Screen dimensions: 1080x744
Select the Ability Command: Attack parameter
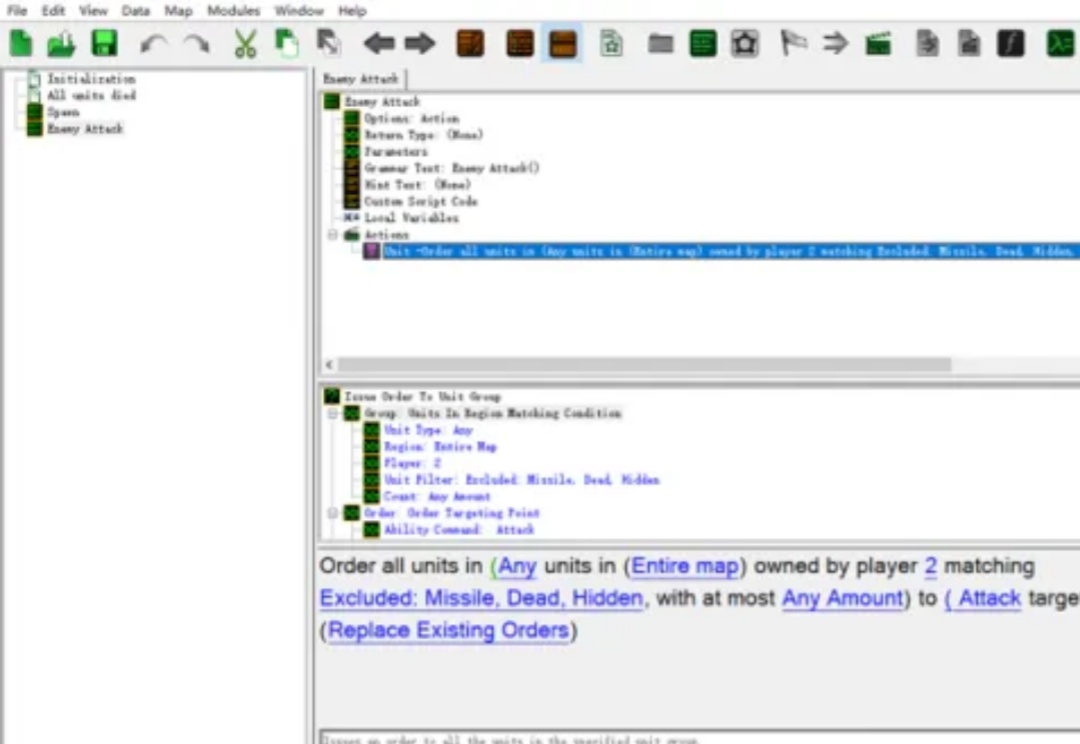(459, 530)
